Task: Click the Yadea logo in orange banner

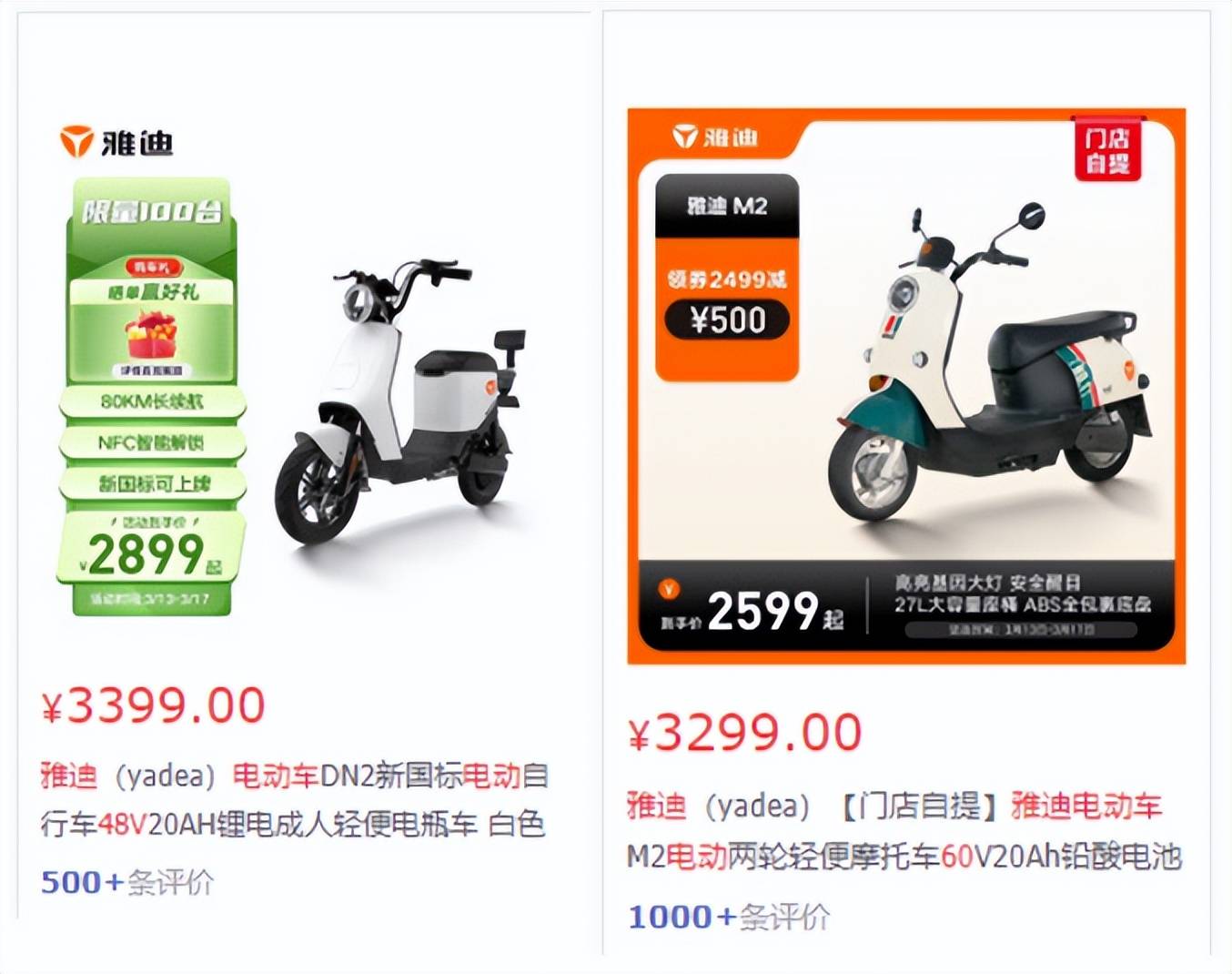Action: tap(715, 137)
